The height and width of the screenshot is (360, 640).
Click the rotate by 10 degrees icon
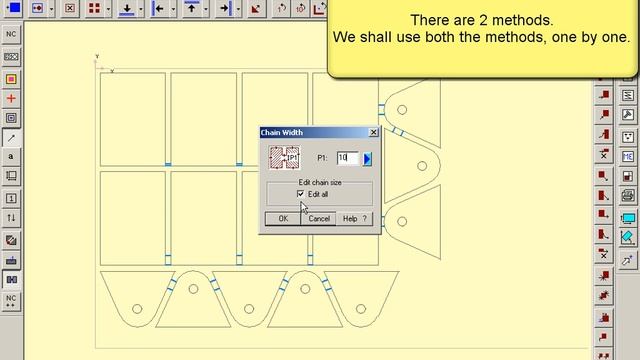tap(300, 8)
